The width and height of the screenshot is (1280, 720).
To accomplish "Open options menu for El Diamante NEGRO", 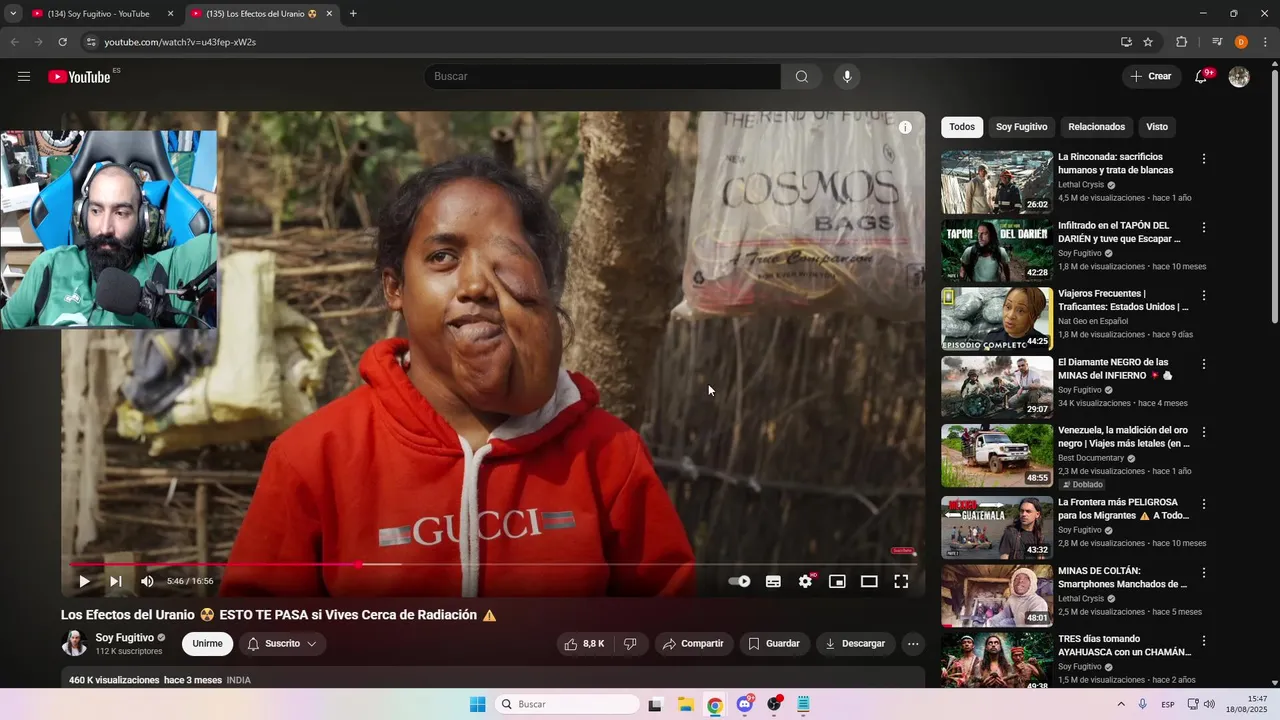I will pos(1204,364).
